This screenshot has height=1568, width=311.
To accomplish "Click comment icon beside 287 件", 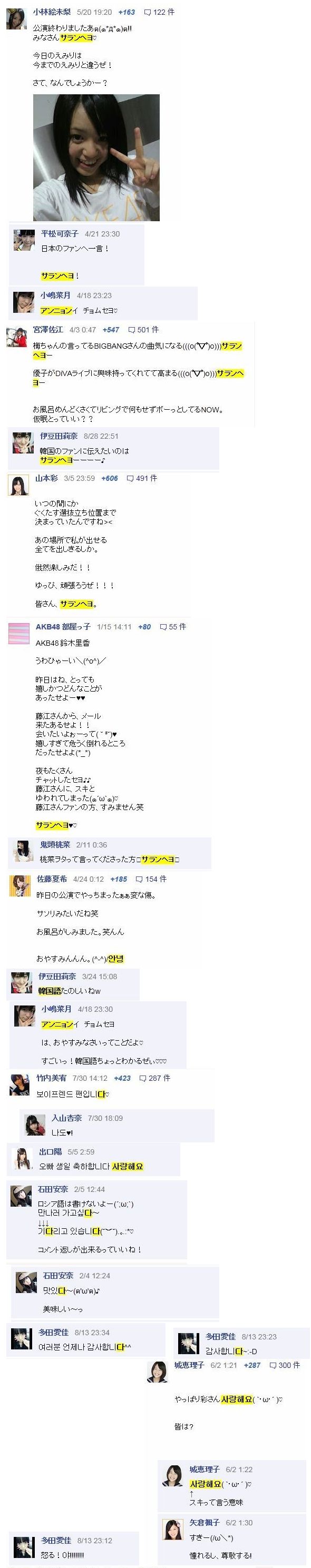I will click(x=142, y=1078).
